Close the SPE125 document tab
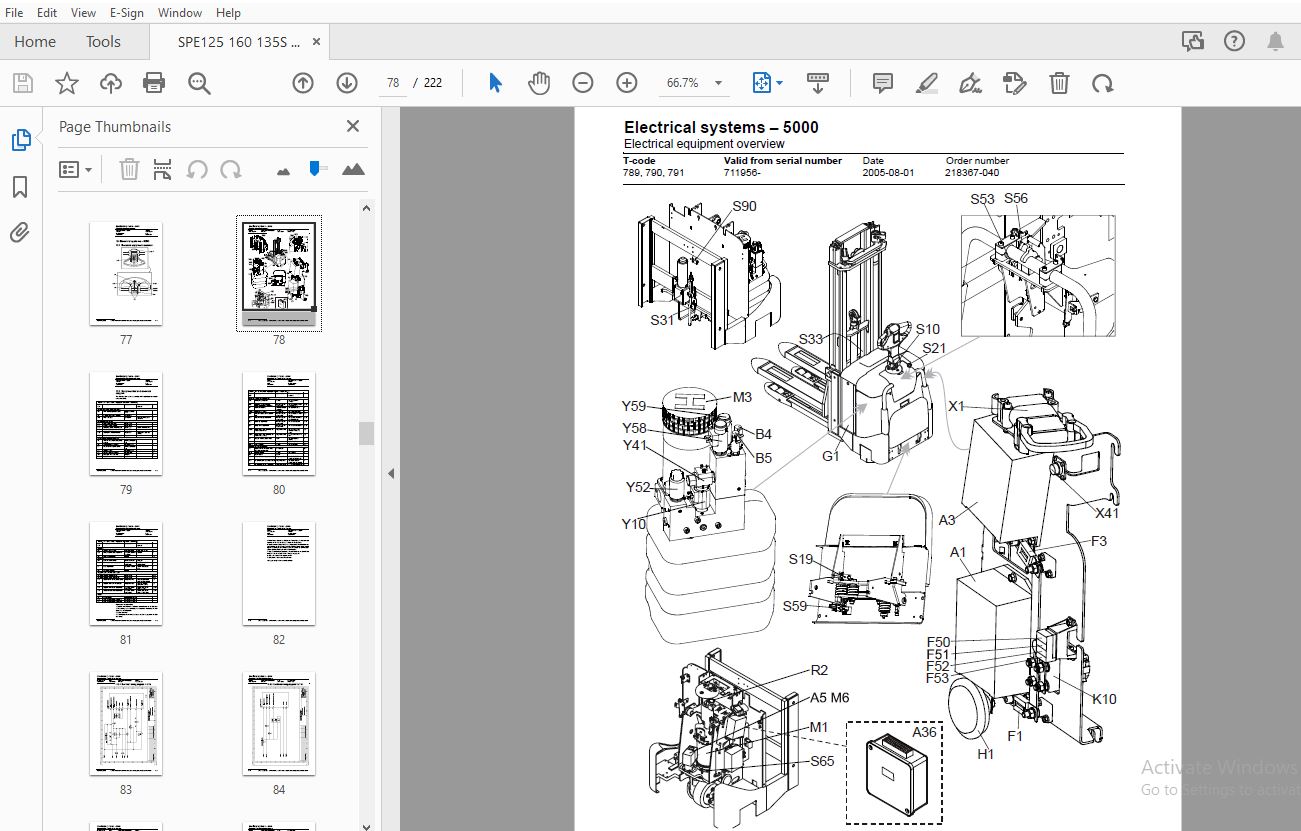The width and height of the screenshot is (1301, 831). tap(317, 41)
